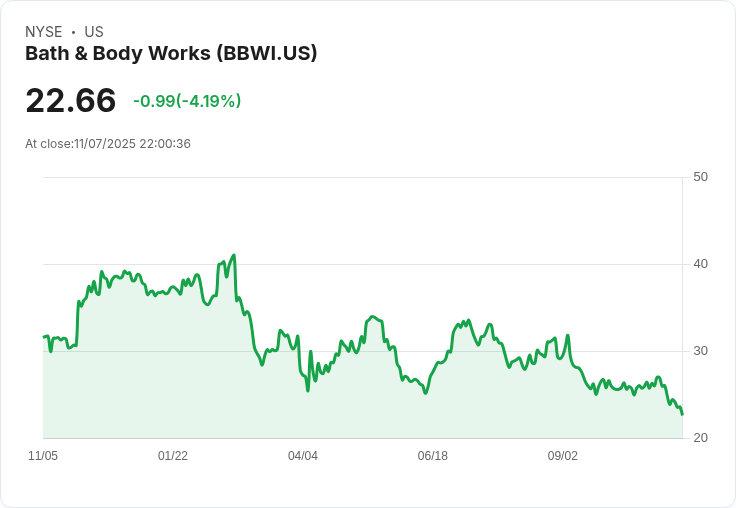Click the 30 label on price axis
This screenshot has width=736, height=508.
(x=700, y=351)
